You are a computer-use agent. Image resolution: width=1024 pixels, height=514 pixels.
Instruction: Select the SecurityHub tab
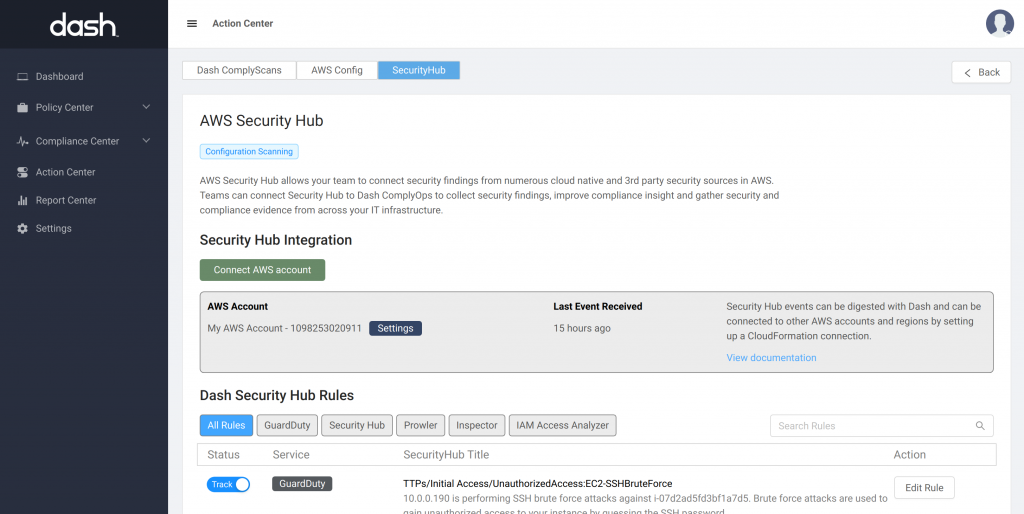pyautogui.click(x=419, y=71)
